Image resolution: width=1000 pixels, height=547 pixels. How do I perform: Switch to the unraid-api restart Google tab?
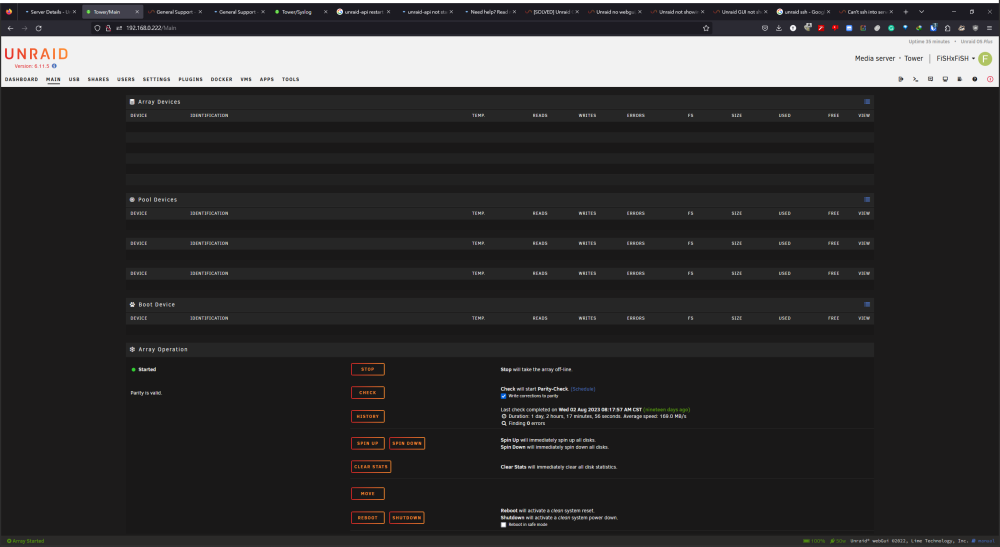363,11
